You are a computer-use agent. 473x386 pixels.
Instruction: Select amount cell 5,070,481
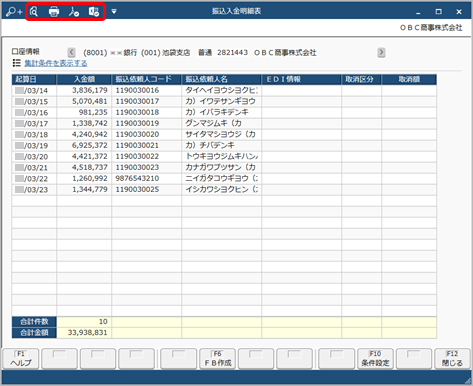[x=84, y=101]
